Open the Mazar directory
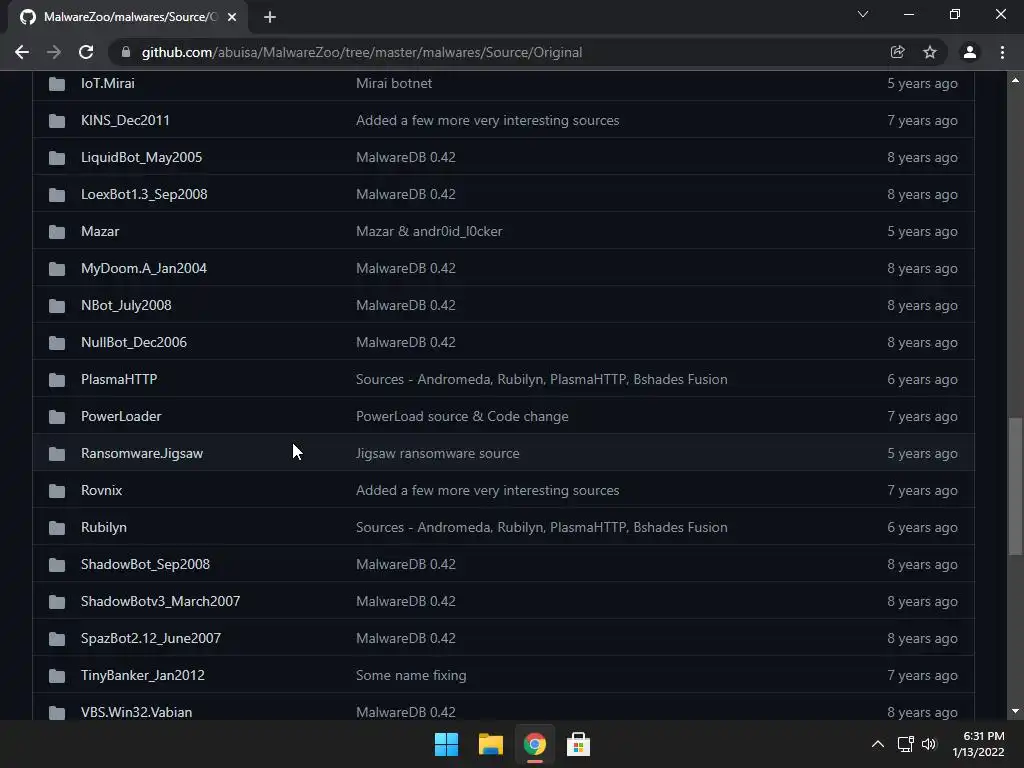 pyautogui.click(x=100, y=232)
